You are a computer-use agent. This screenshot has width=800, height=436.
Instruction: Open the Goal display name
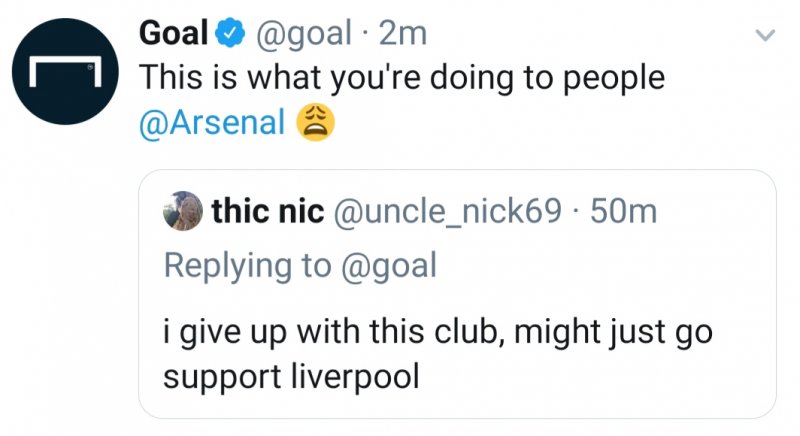(x=171, y=33)
